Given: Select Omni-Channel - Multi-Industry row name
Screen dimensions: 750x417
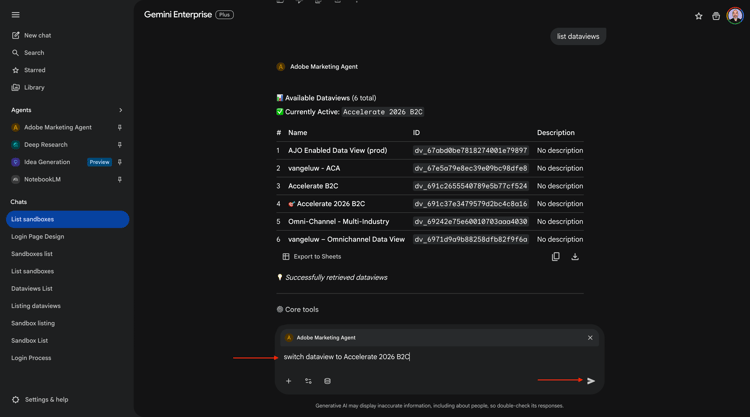Looking at the screenshot, I should click(x=339, y=221).
